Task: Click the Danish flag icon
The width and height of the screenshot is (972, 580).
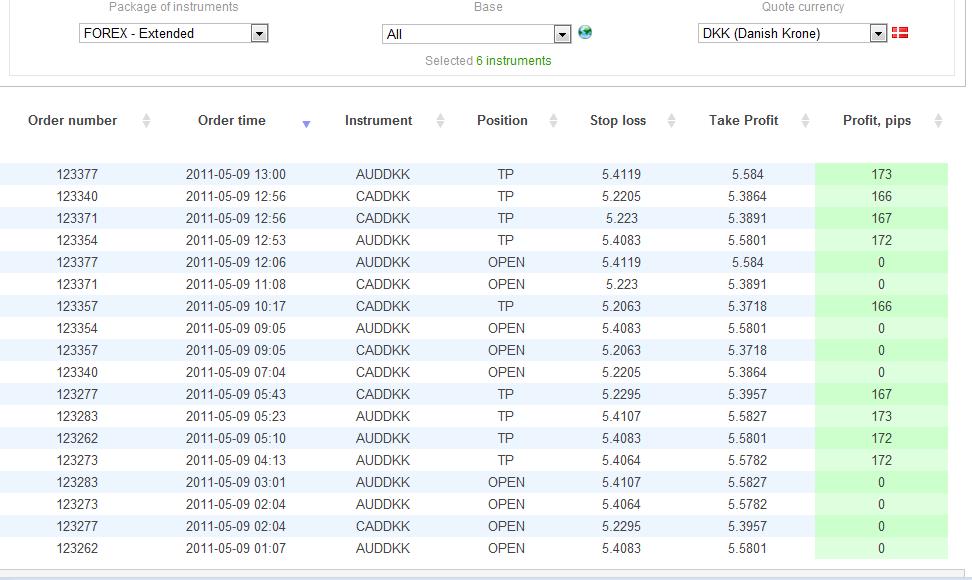Action: 900,33
